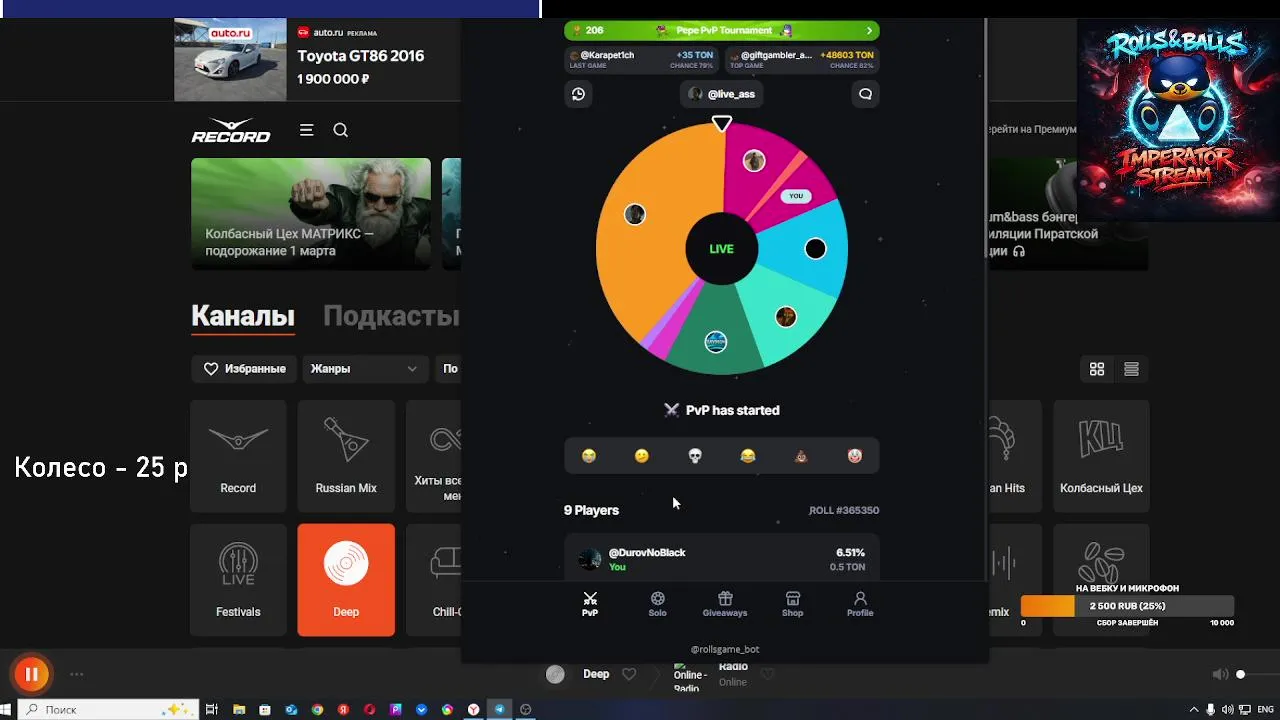Send the second emoji reaction
Viewport: 1280px width, 720px height.
tap(642, 456)
